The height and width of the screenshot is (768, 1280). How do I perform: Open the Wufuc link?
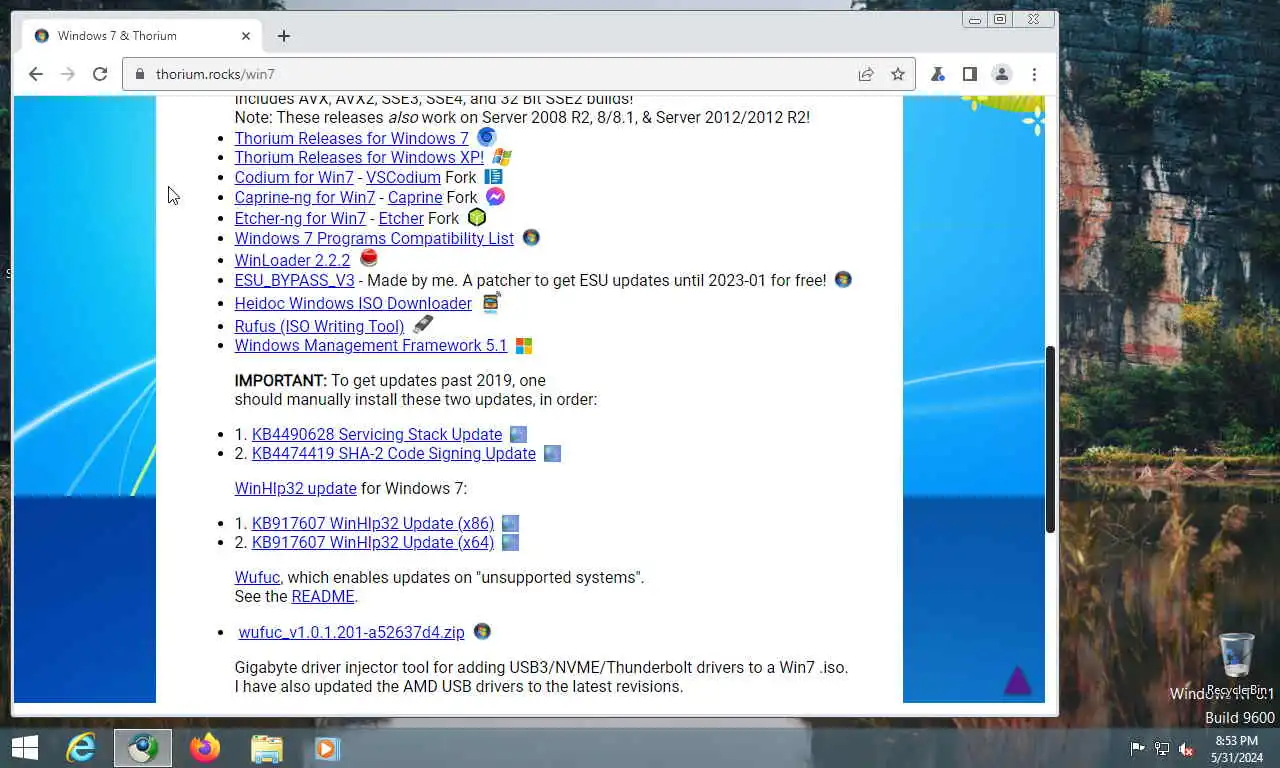pyautogui.click(x=257, y=577)
